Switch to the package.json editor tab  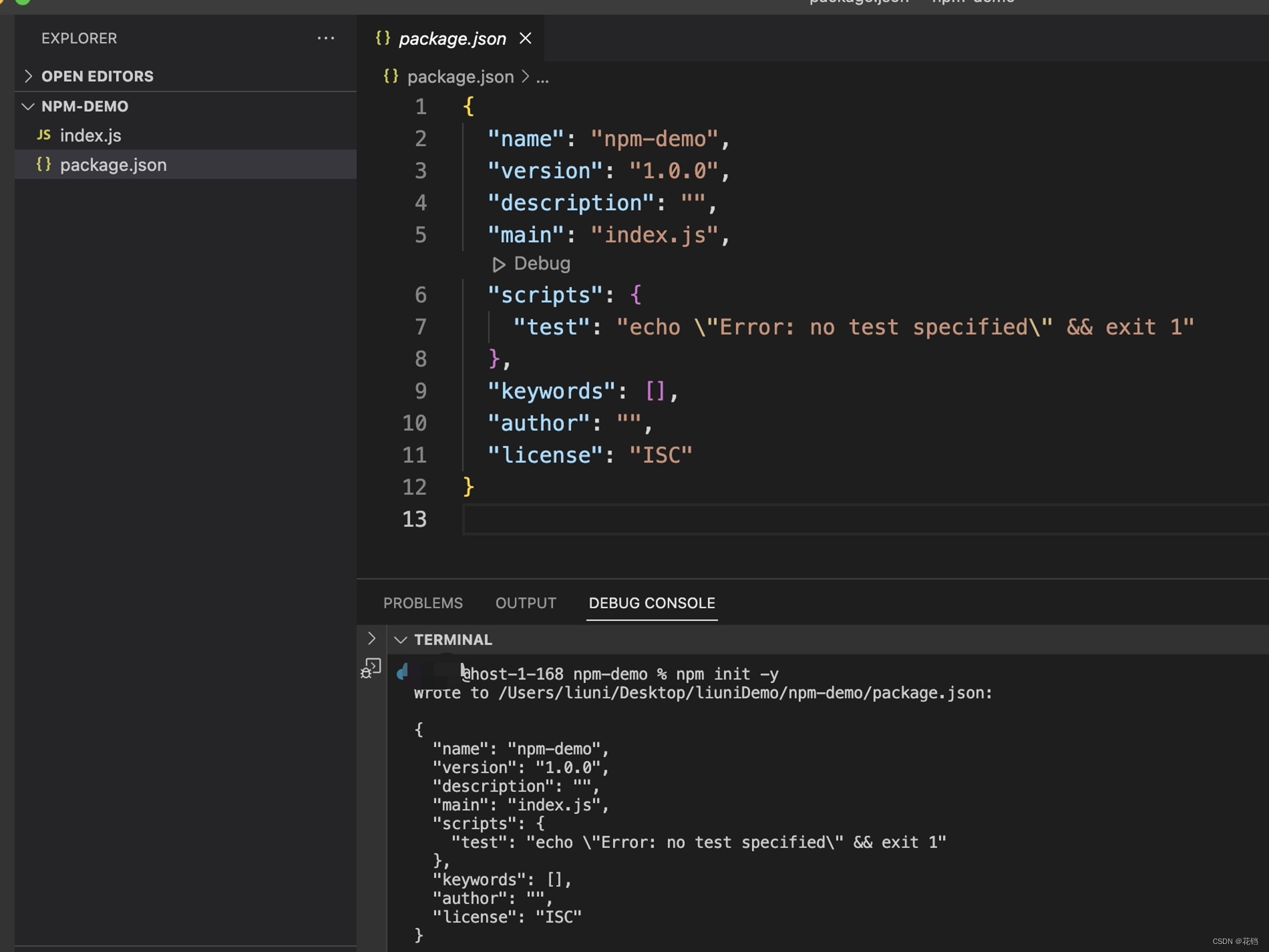[452, 39]
